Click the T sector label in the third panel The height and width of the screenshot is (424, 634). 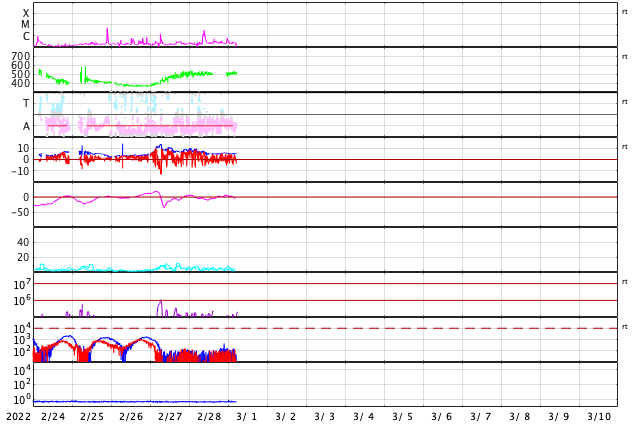[x=26, y=103]
